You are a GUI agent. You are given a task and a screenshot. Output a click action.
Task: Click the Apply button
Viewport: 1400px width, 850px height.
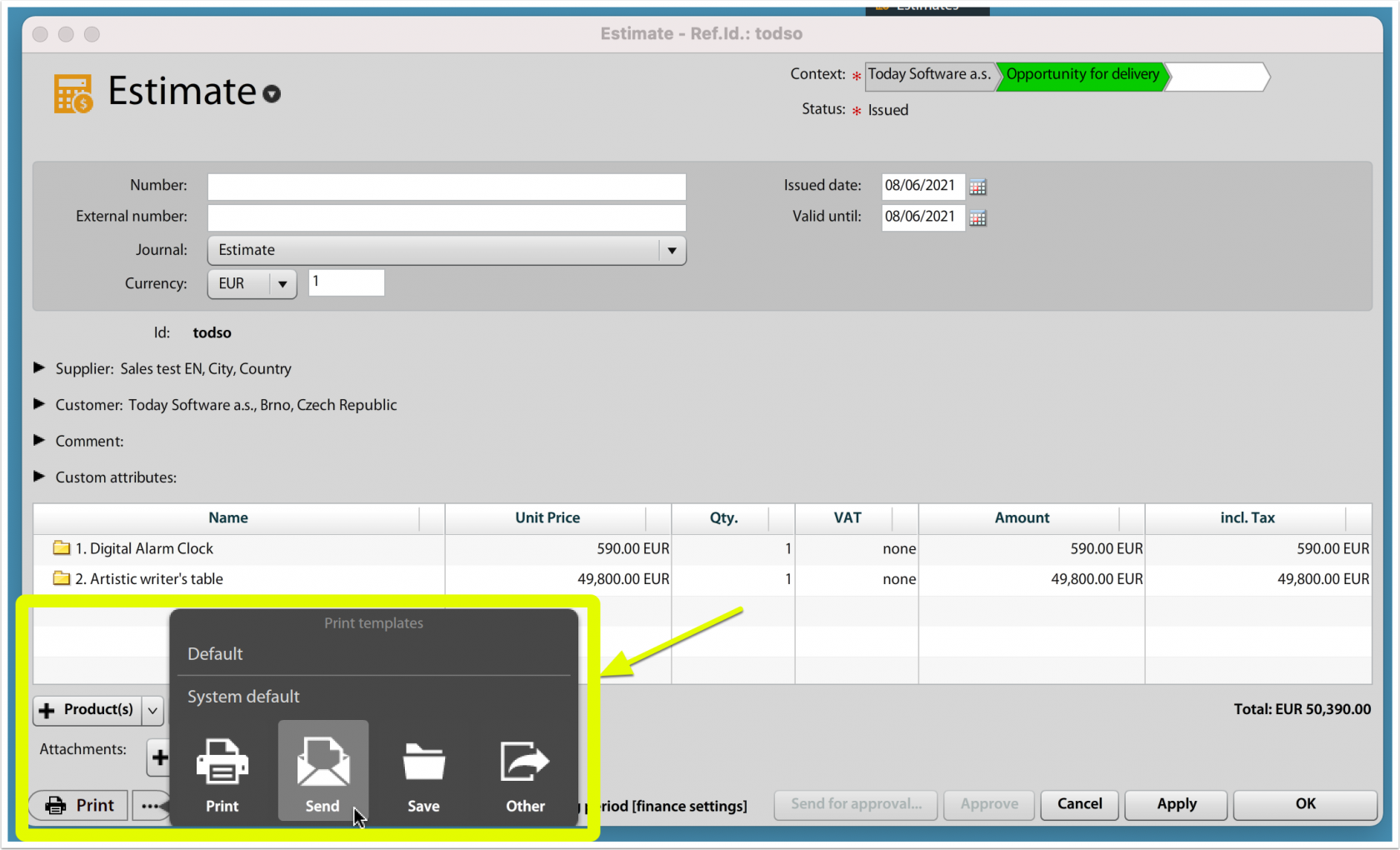point(1176,804)
